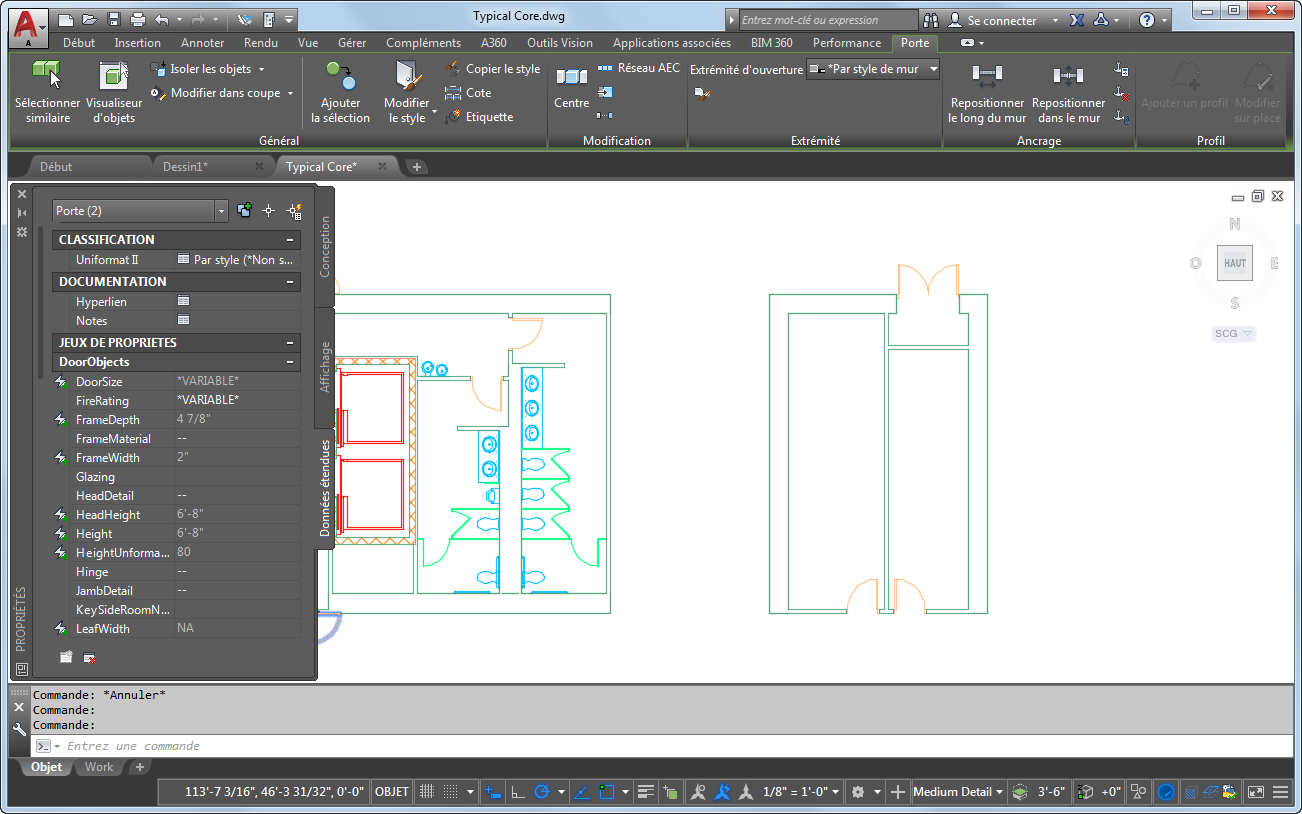This screenshot has width=1302, height=814.
Task: Open the Porte (2) object selection dropdown
Action: coord(221,211)
